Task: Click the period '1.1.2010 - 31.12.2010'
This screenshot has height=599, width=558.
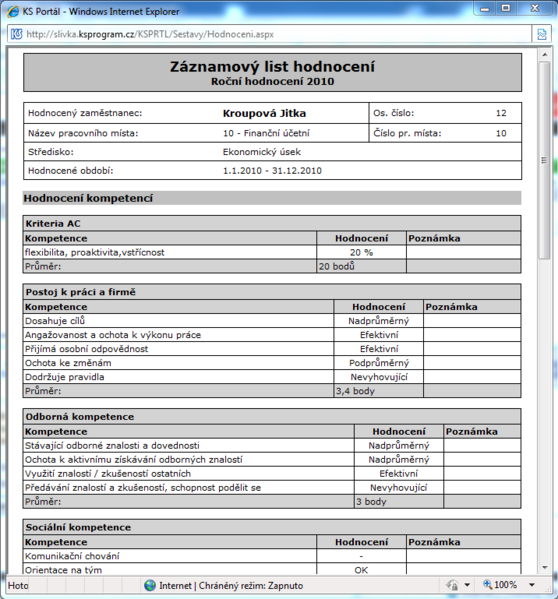Action: [272, 171]
